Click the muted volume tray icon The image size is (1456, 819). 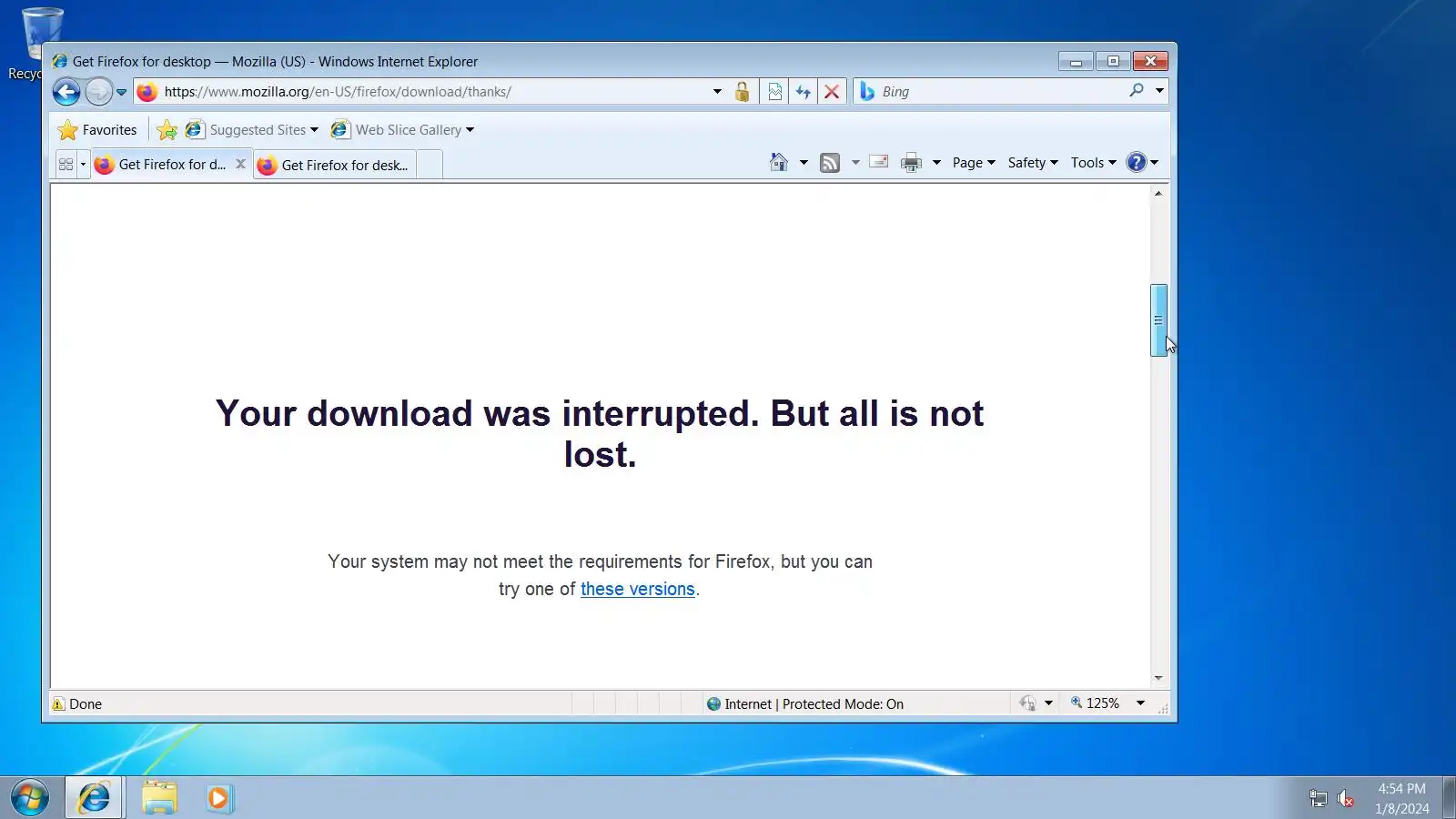pyautogui.click(x=1346, y=799)
